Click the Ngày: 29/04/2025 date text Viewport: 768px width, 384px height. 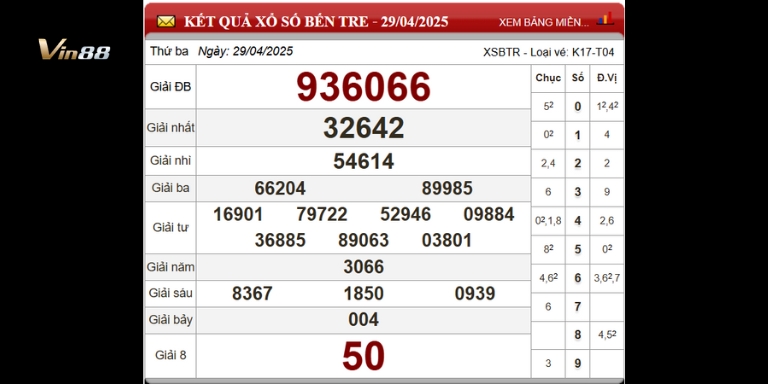point(245,51)
